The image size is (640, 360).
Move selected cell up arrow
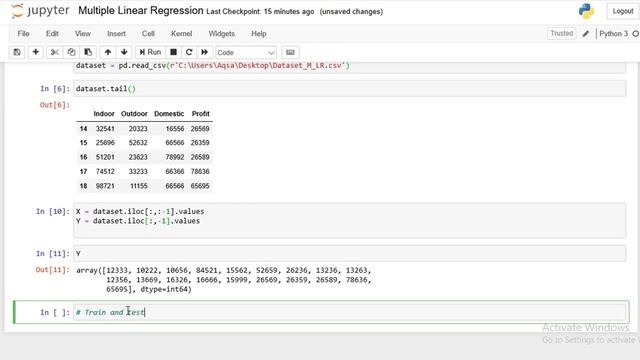108,52
